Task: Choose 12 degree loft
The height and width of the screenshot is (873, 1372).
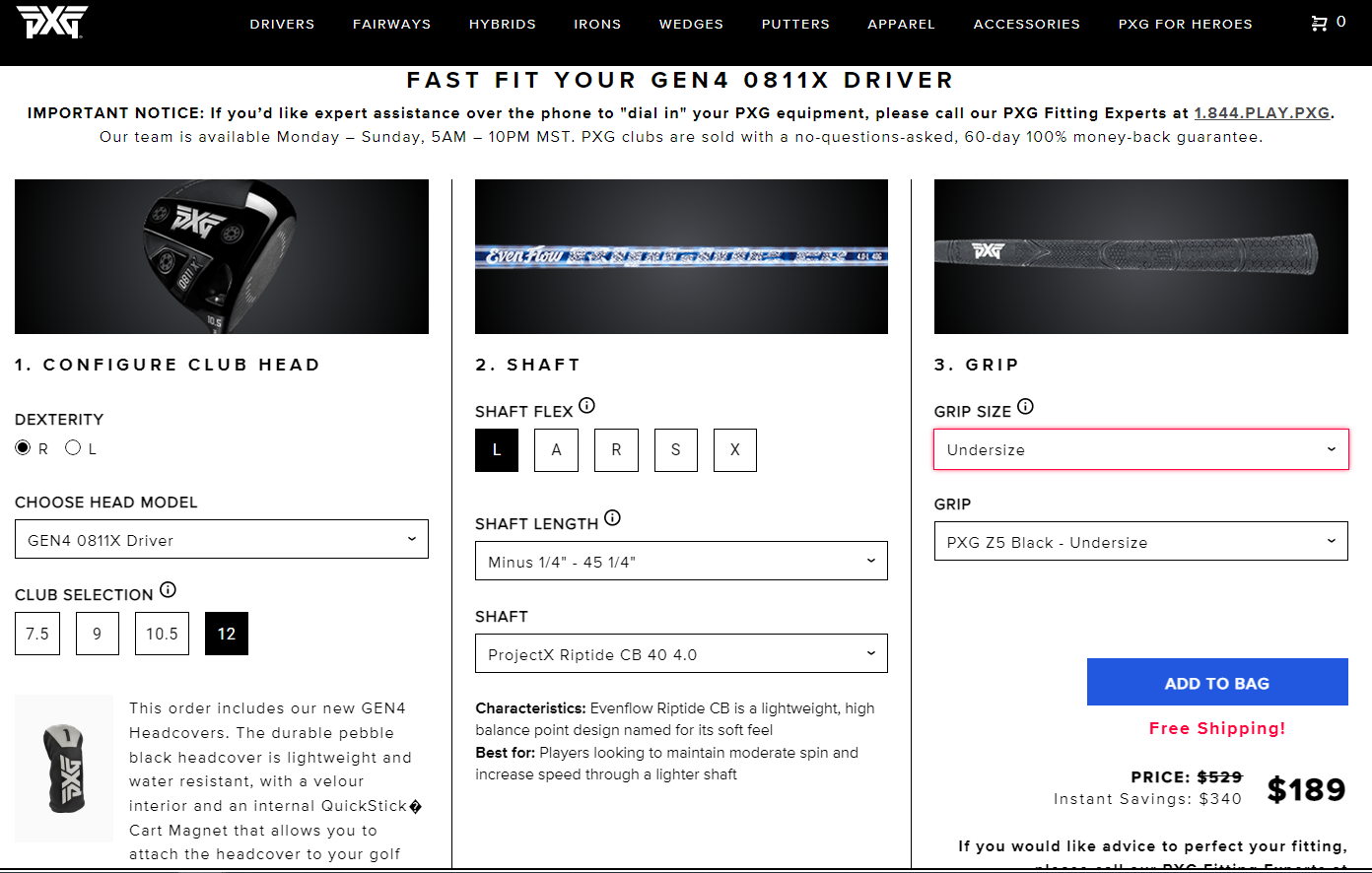Action: point(227,634)
